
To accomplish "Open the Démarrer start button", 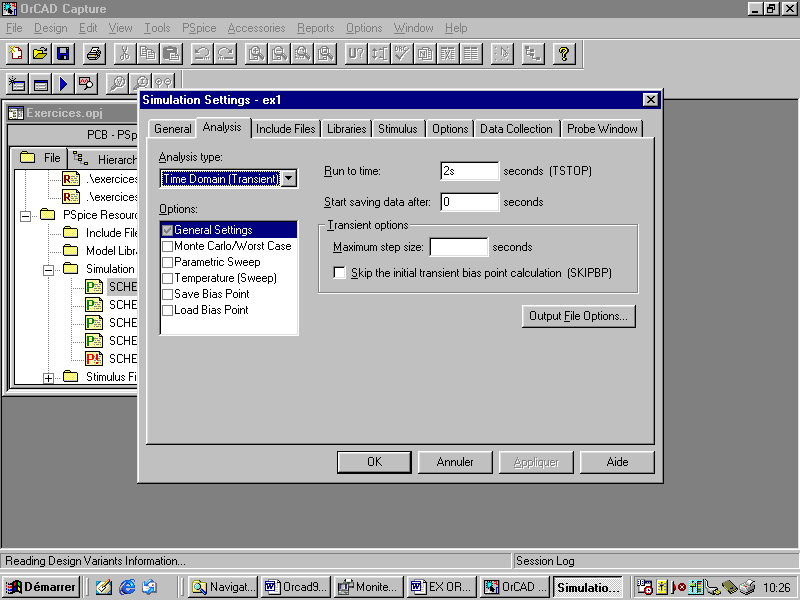I will tap(40, 587).
